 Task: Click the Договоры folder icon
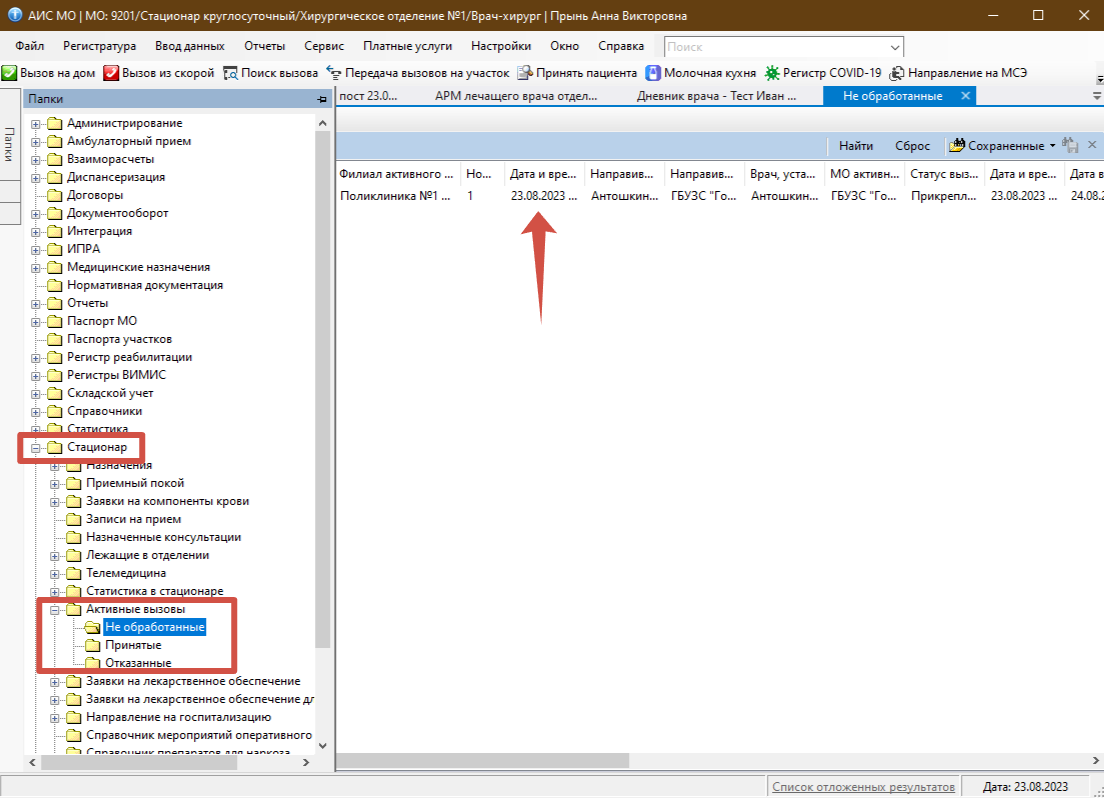(x=55, y=195)
